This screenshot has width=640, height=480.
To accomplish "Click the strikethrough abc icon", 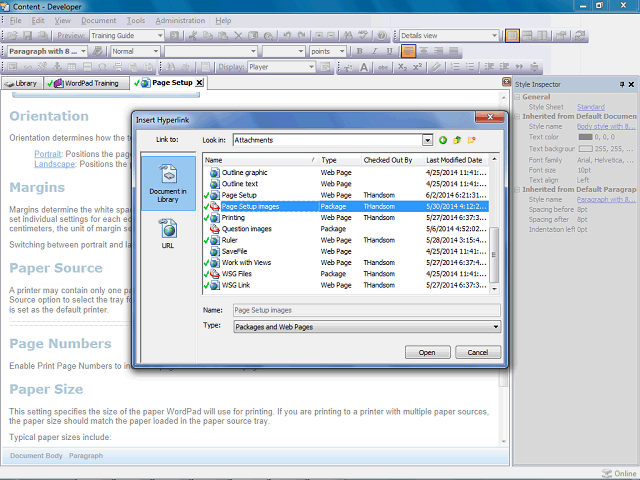I will (382, 67).
